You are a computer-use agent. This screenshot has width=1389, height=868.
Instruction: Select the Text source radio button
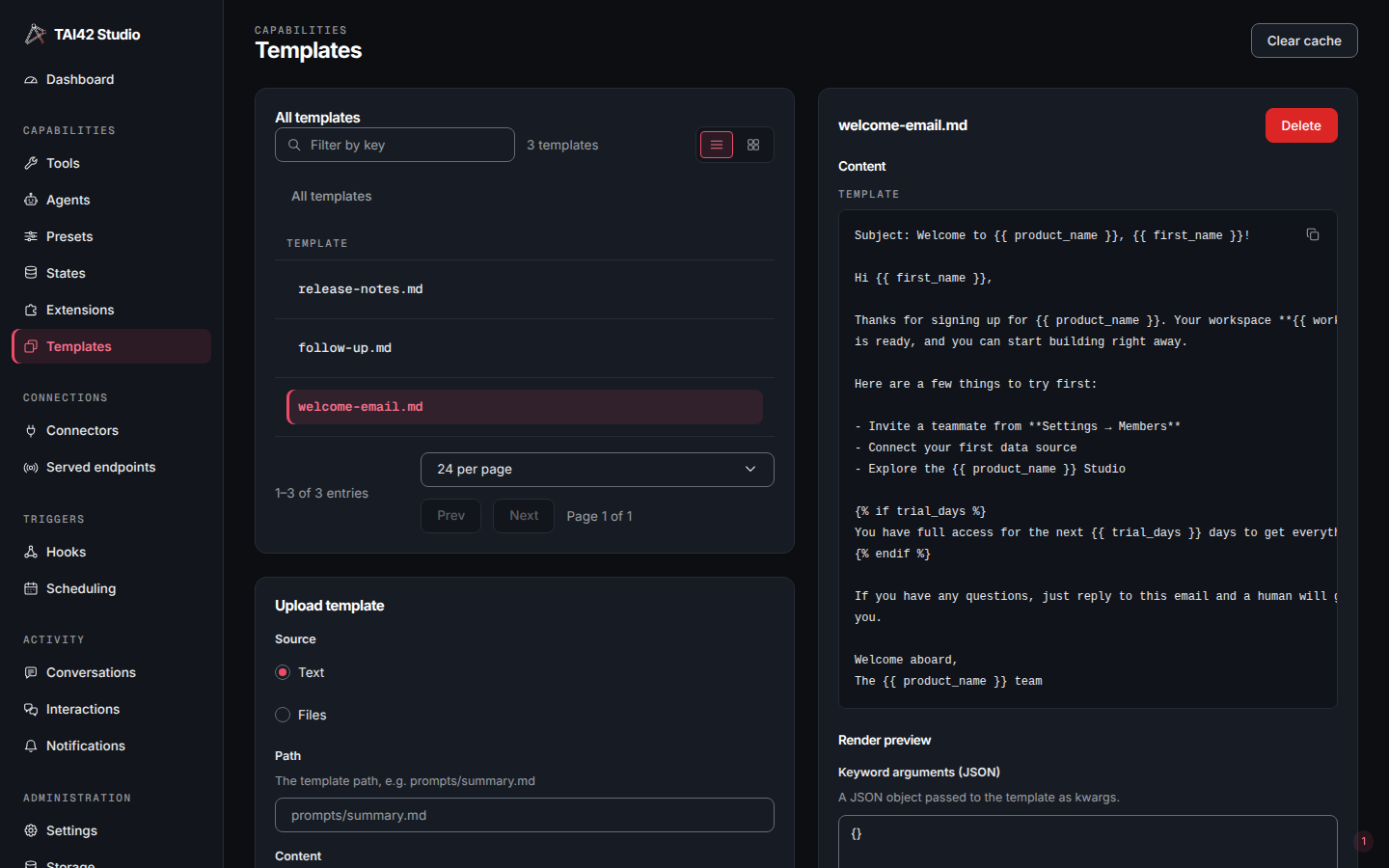[283, 672]
